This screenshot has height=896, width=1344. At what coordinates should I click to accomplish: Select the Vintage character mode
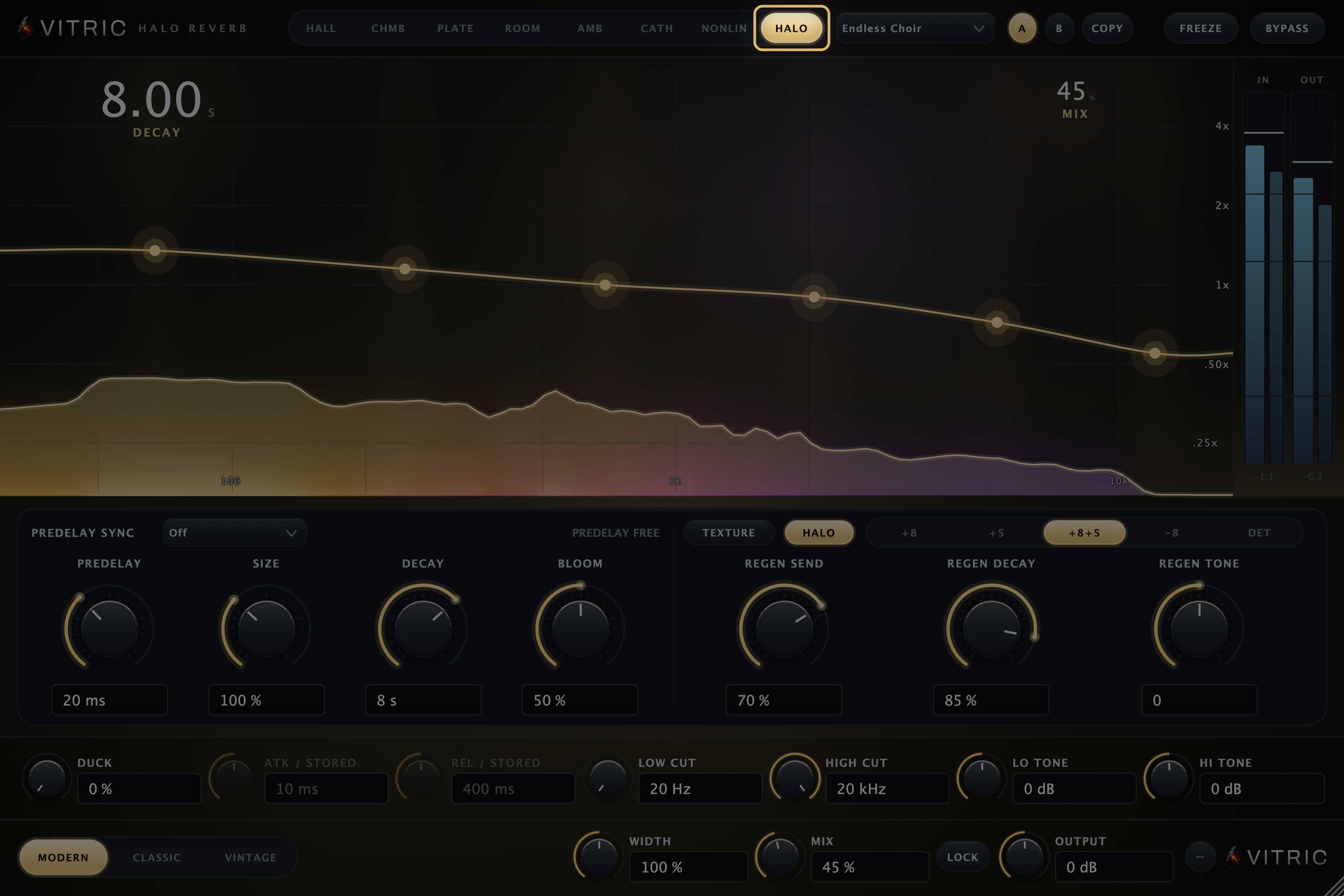coord(250,857)
